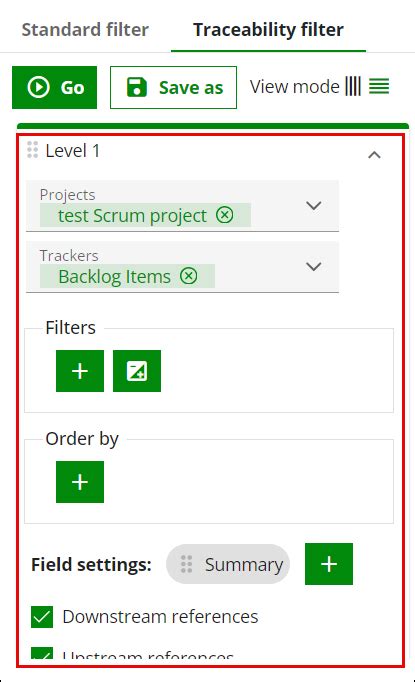Click the Save as button
Screen dimensions: 415x682
pyautogui.click(x=174, y=87)
